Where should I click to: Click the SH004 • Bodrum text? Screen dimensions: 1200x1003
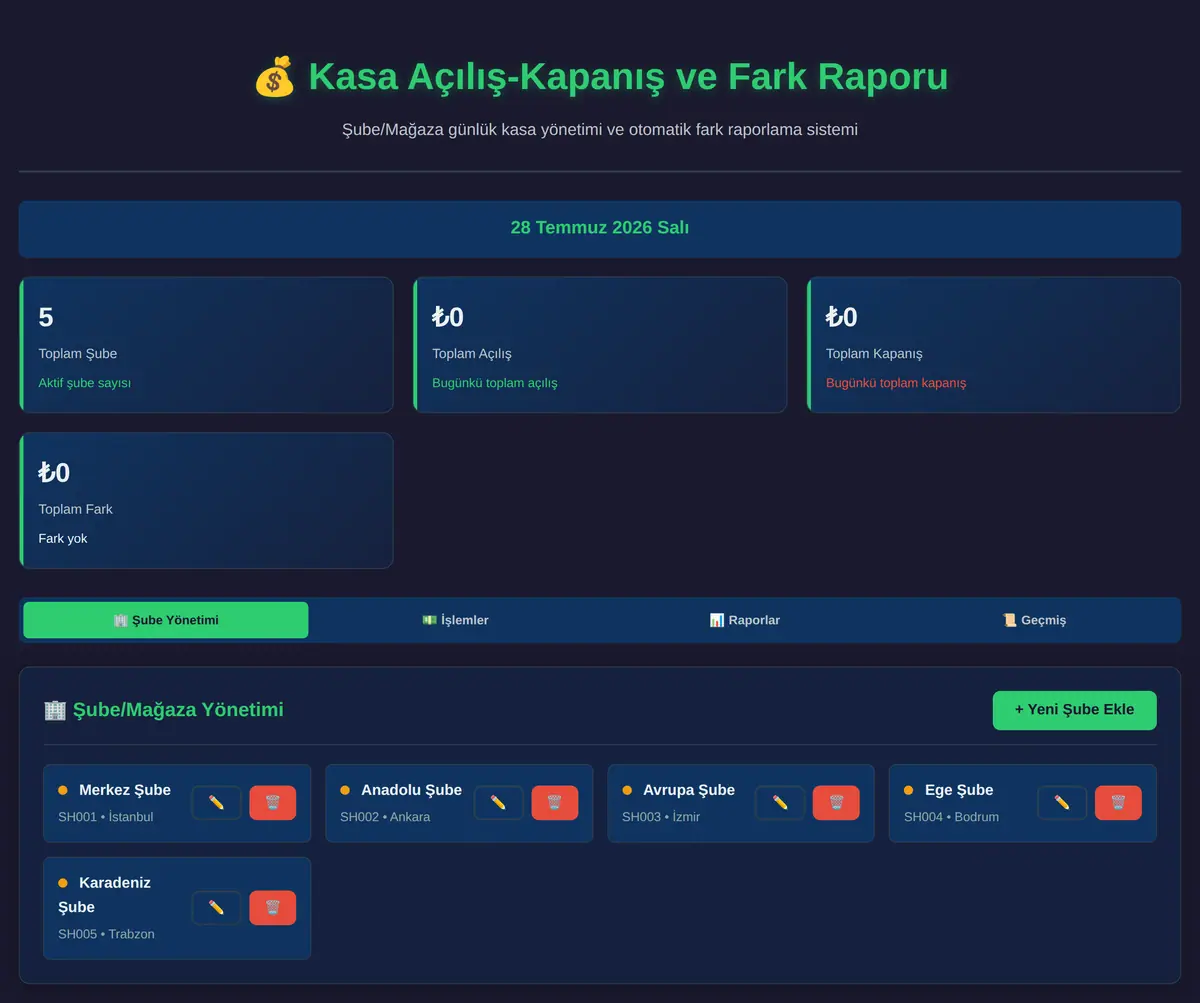[951, 817]
